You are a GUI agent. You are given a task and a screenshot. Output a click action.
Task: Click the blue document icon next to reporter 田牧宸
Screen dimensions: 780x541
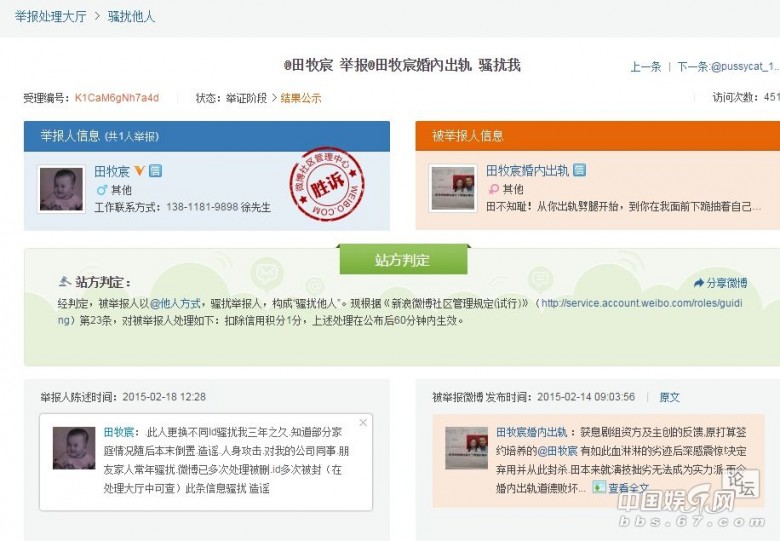(156, 171)
